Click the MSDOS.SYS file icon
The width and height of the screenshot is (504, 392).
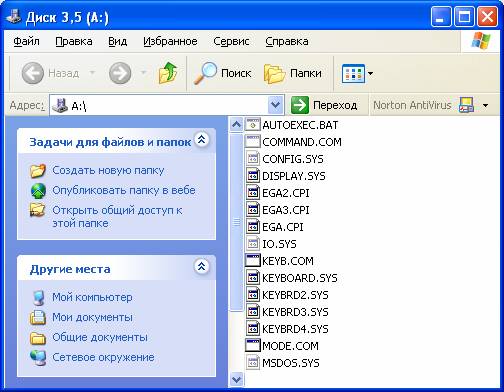[x=252, y=363]
